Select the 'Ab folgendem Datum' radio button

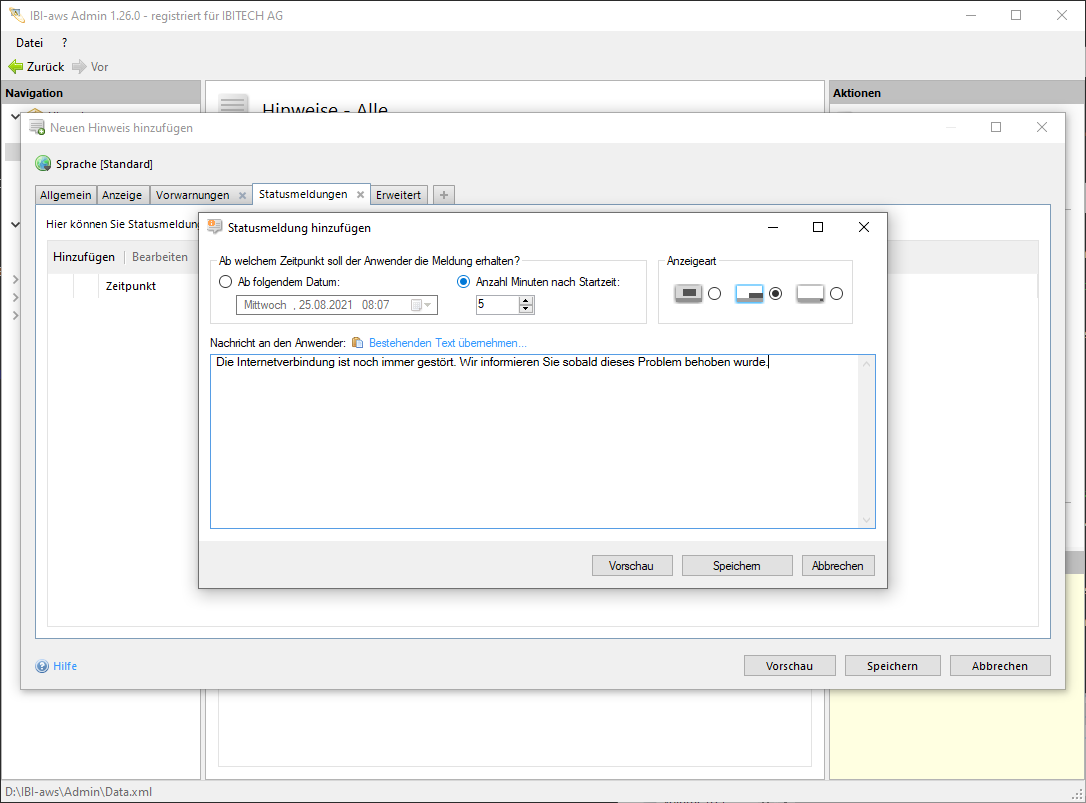click(225, 282)
